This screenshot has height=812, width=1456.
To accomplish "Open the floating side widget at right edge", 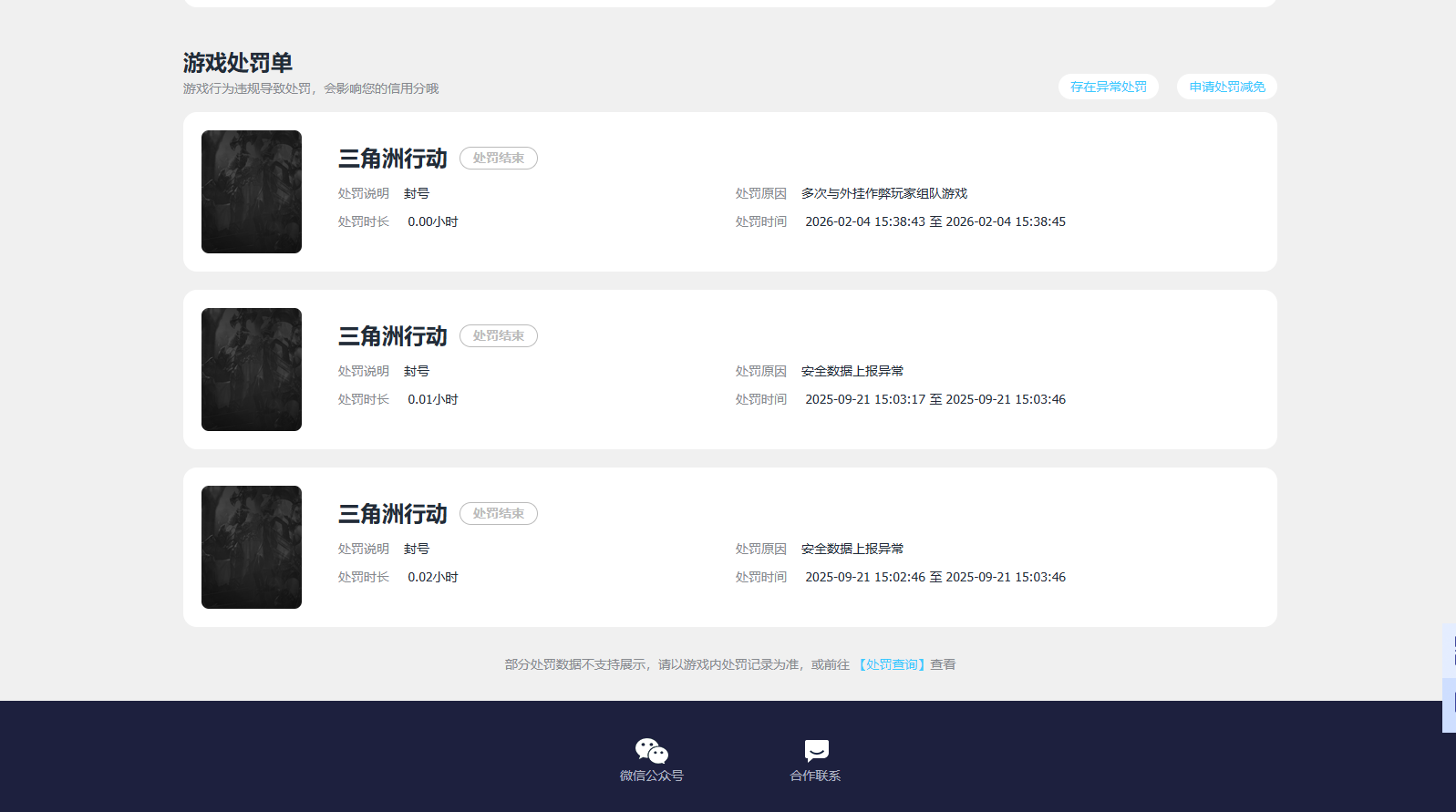I will (x=1450, y=678).
